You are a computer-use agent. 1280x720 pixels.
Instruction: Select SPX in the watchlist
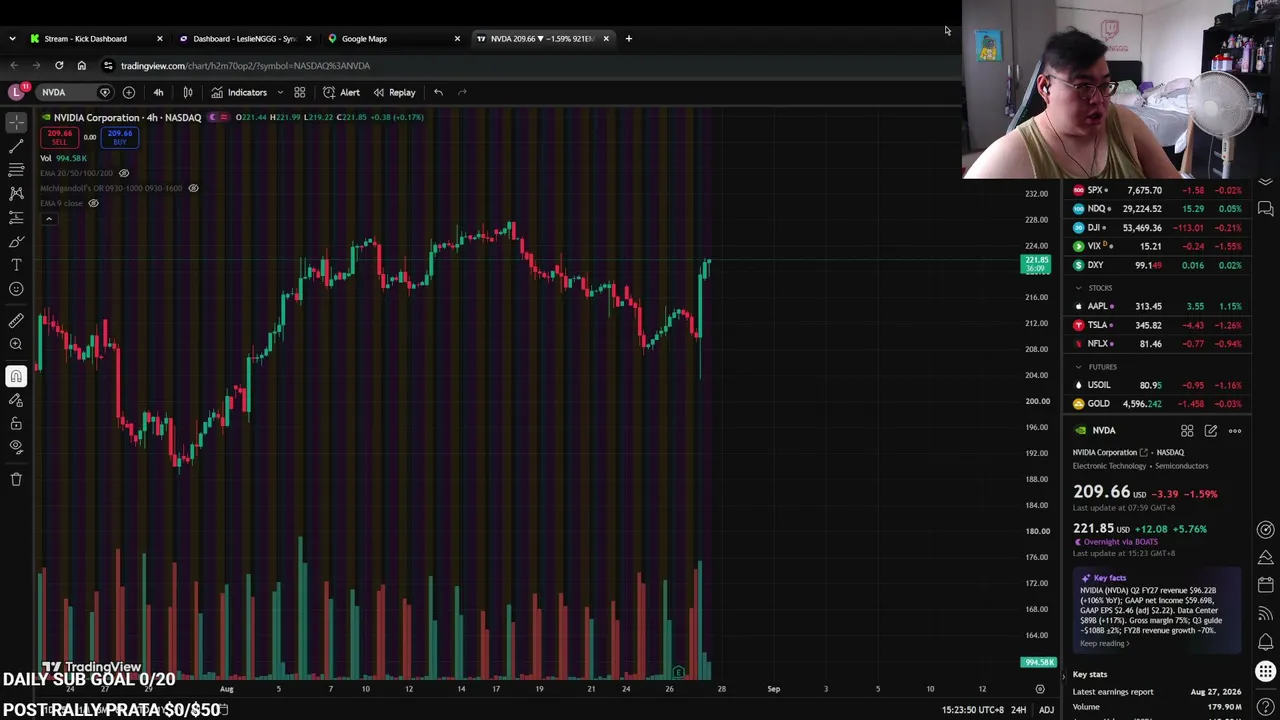[1157, 190]
